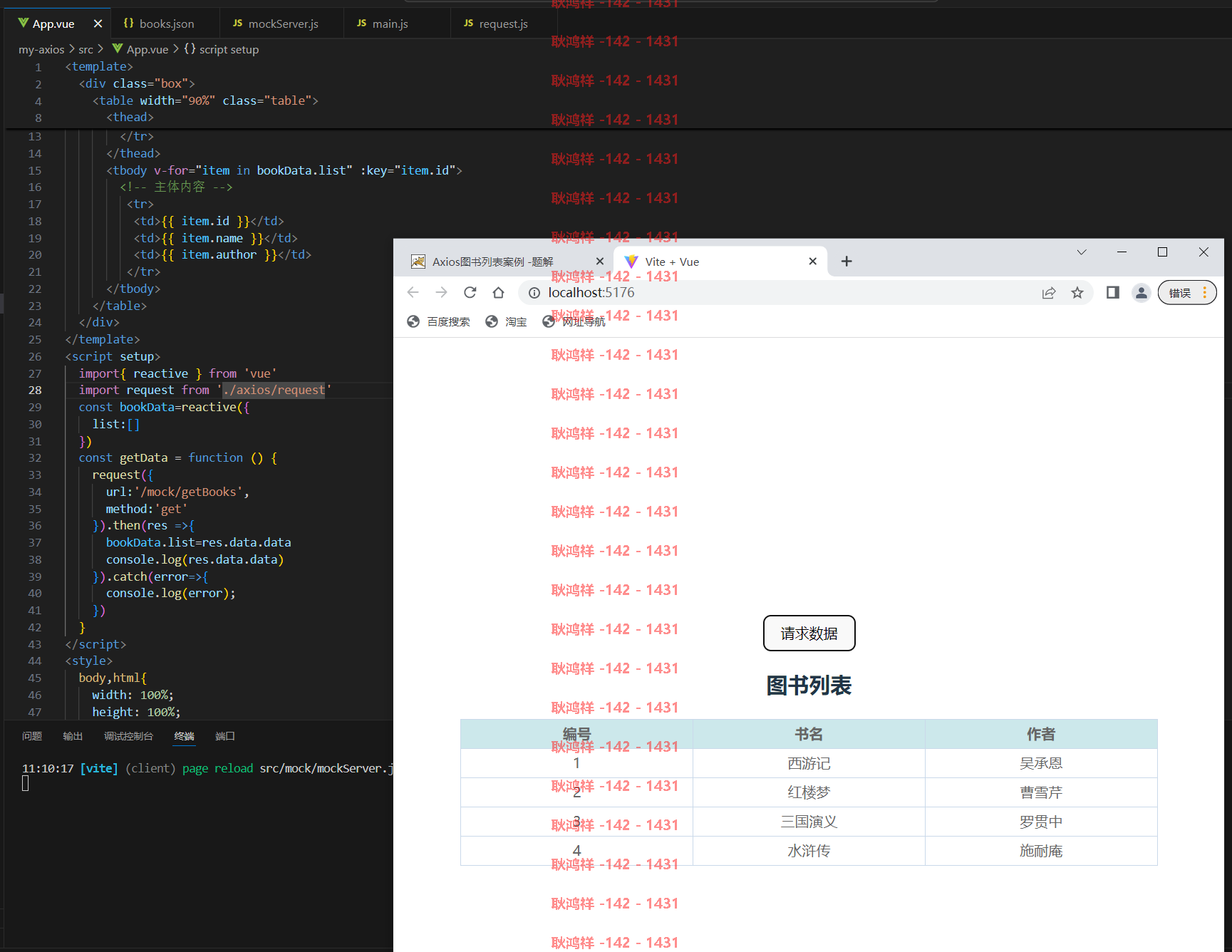This screenshot has width=1232, height=952.
Task: Reload the localhost page
Action: [x=470, y=292]
